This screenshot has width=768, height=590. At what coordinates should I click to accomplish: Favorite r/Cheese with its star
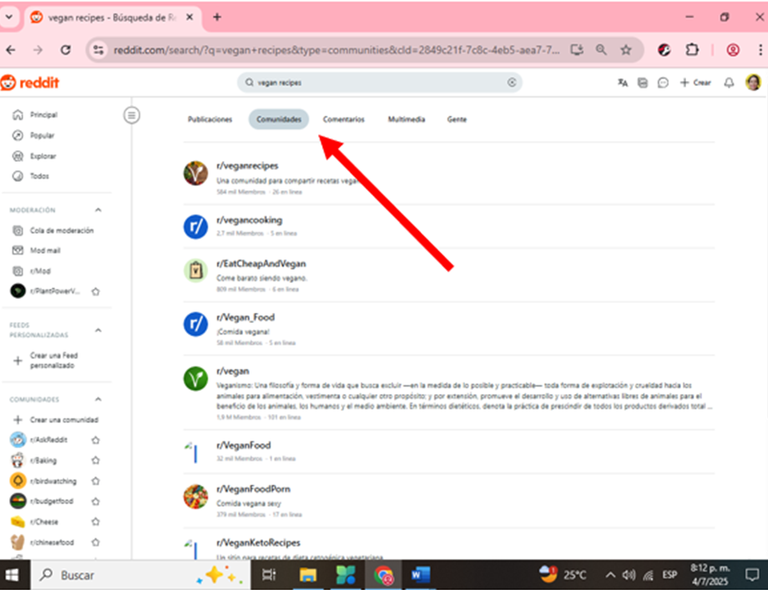point(96,521)
